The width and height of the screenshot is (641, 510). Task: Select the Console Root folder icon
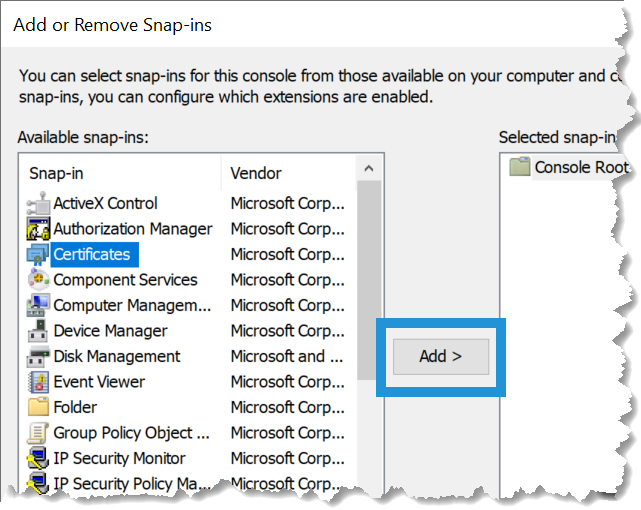pyautogui.click(x=519, y=167)
